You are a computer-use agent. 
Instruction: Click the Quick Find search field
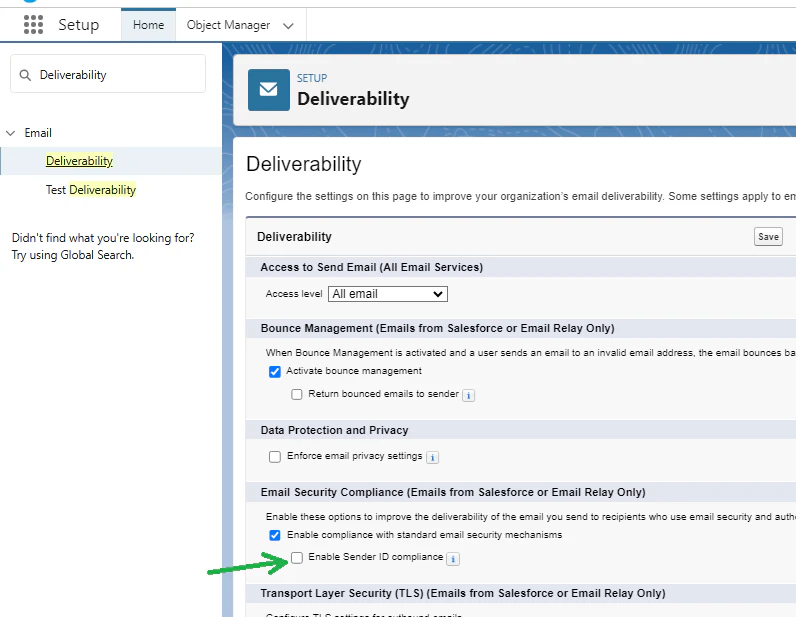[108, 74]
